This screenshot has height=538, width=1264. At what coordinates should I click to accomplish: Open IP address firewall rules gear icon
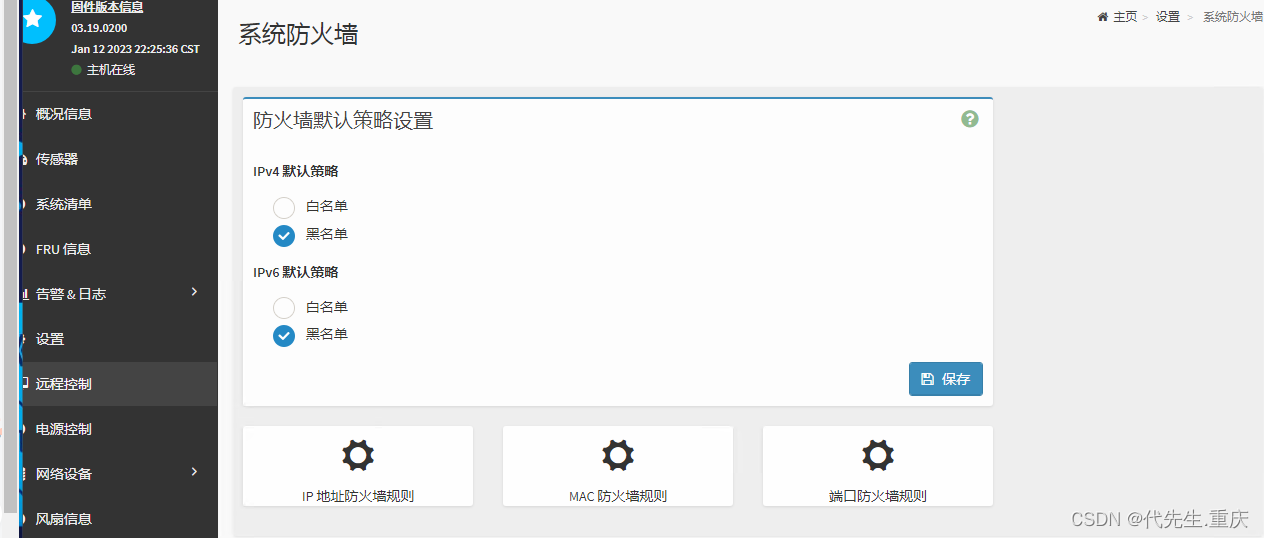click(358, 455)
